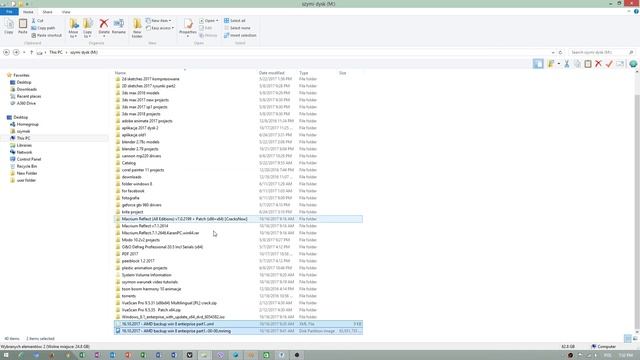The width and height of the screenshot is (640, 360).
Task: Click Copy path in the ribbon
Action: point(43,28)
